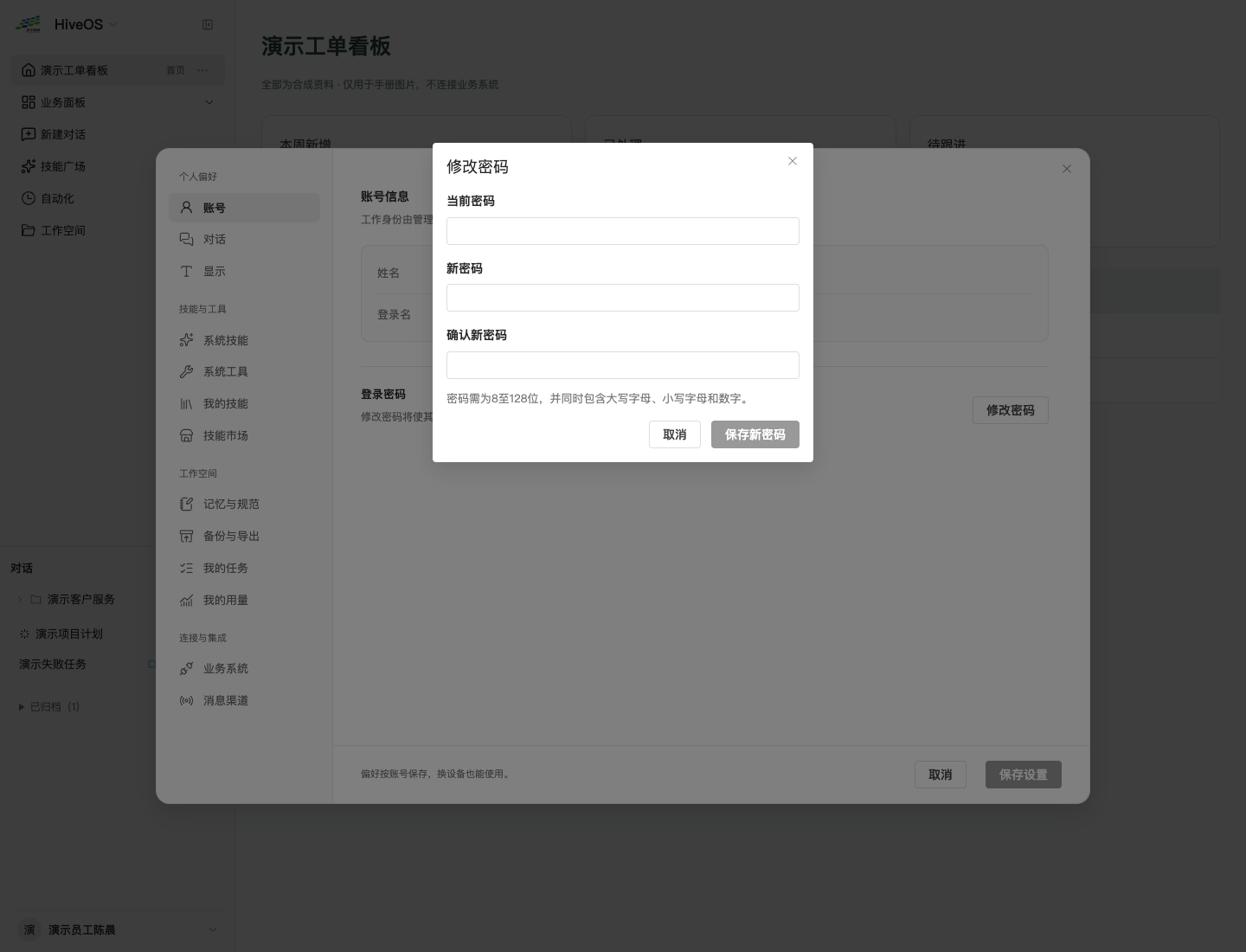Open 系统技能 settings section

click(244, 340)
